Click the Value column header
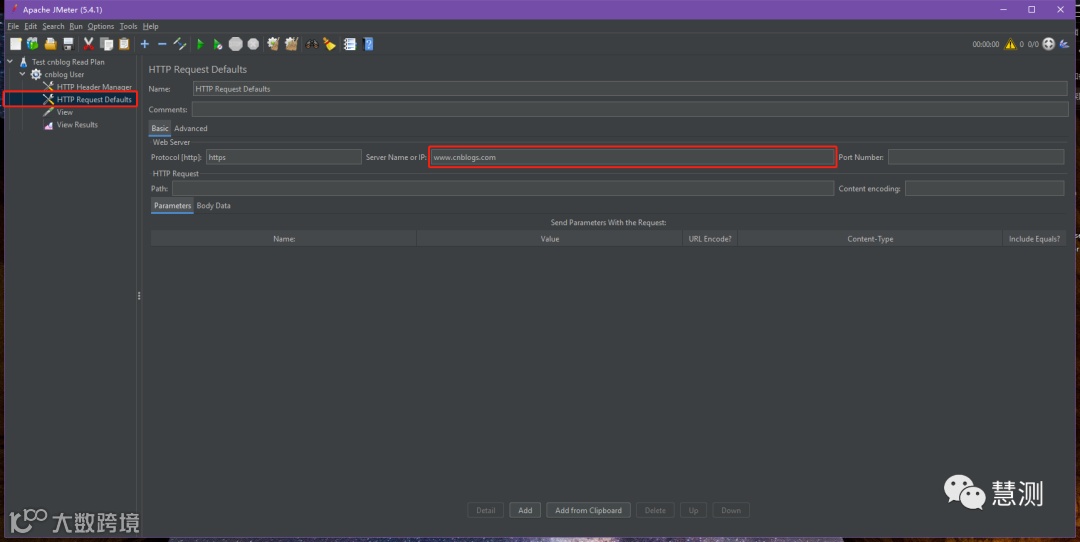The image size is (1080, 542). [x=550, y=239]
